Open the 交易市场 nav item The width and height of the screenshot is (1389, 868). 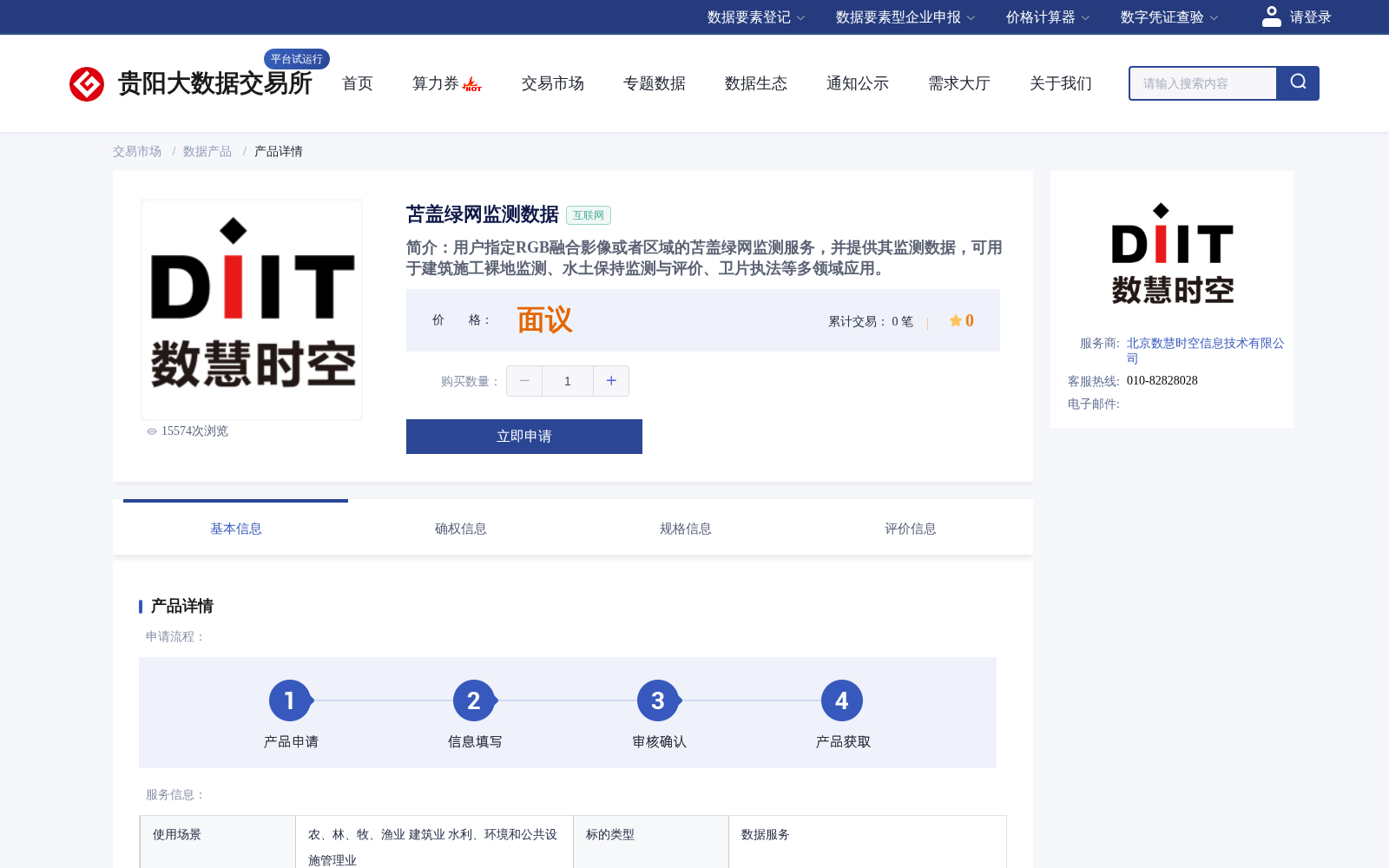point(553,83)
